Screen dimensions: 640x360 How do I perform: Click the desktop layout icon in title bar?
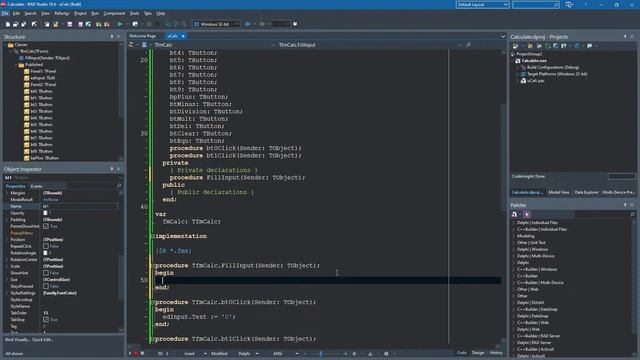569,4
